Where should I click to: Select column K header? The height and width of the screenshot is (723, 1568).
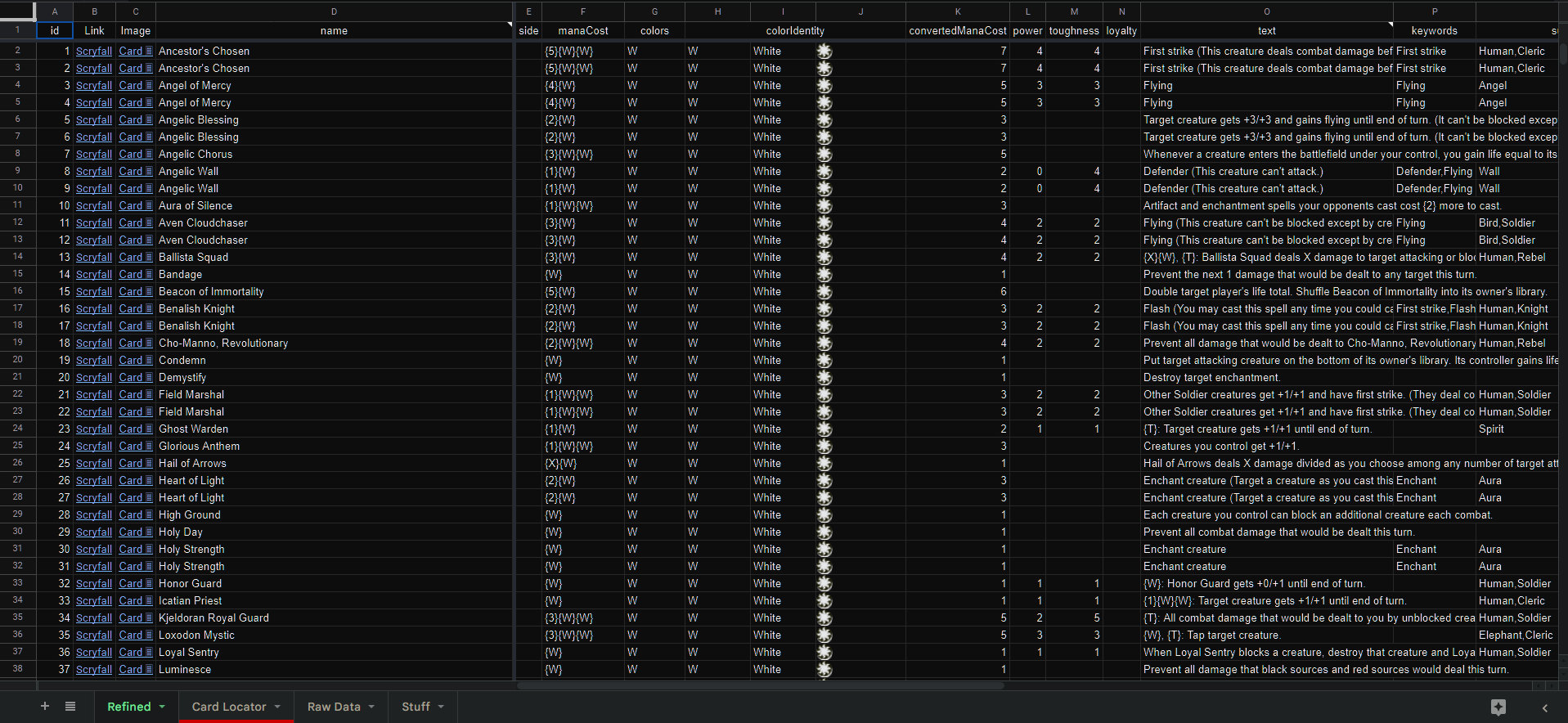pyautogui.click(x=958, y=11)
